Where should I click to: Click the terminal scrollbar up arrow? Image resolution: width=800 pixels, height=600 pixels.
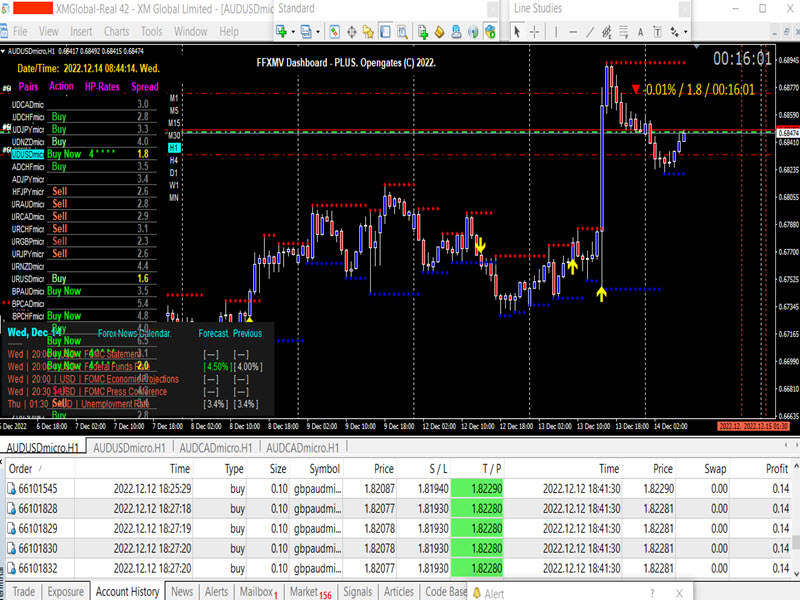coord(796,466)
